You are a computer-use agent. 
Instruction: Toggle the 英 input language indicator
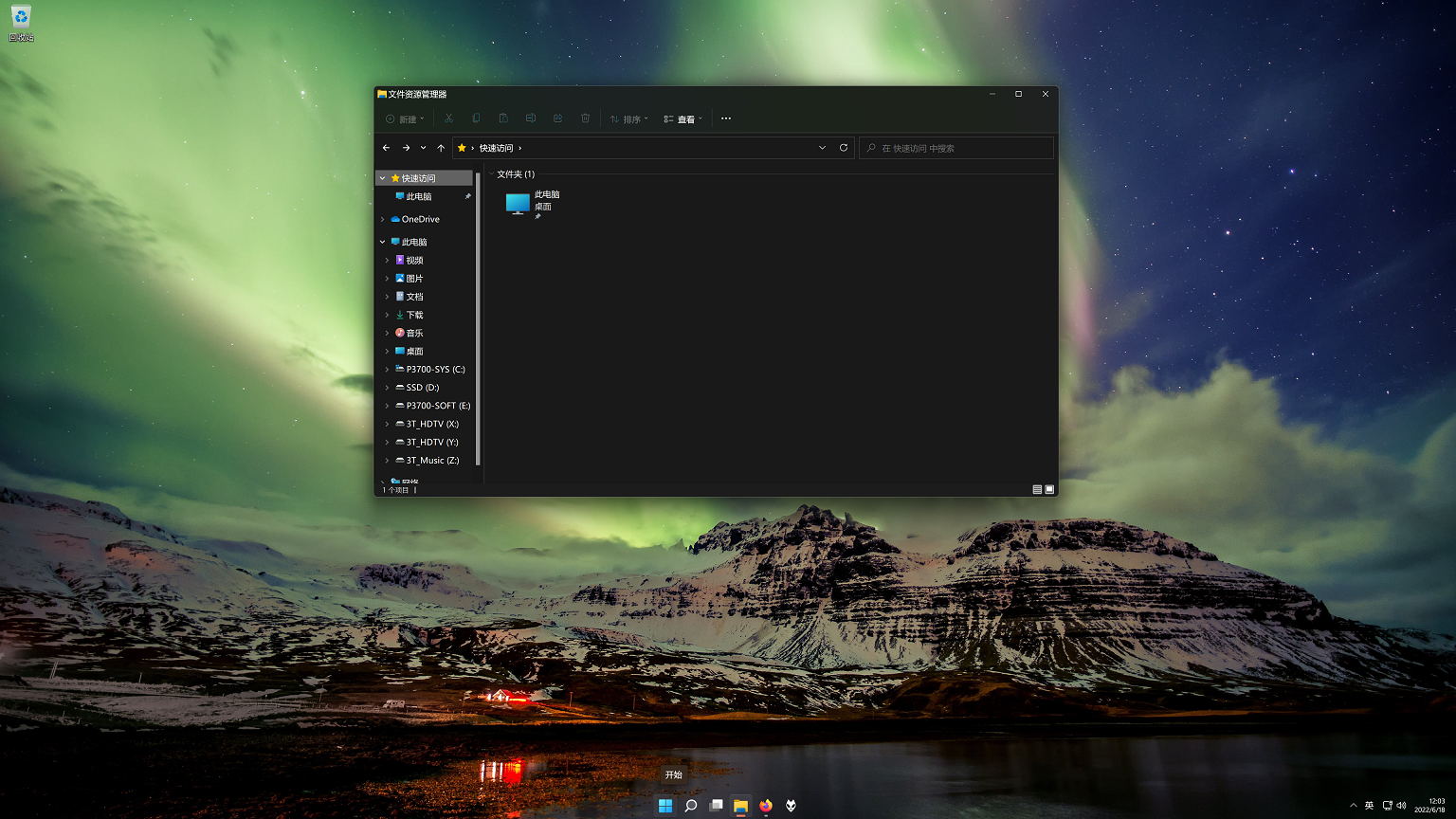tap(1369, 806)
